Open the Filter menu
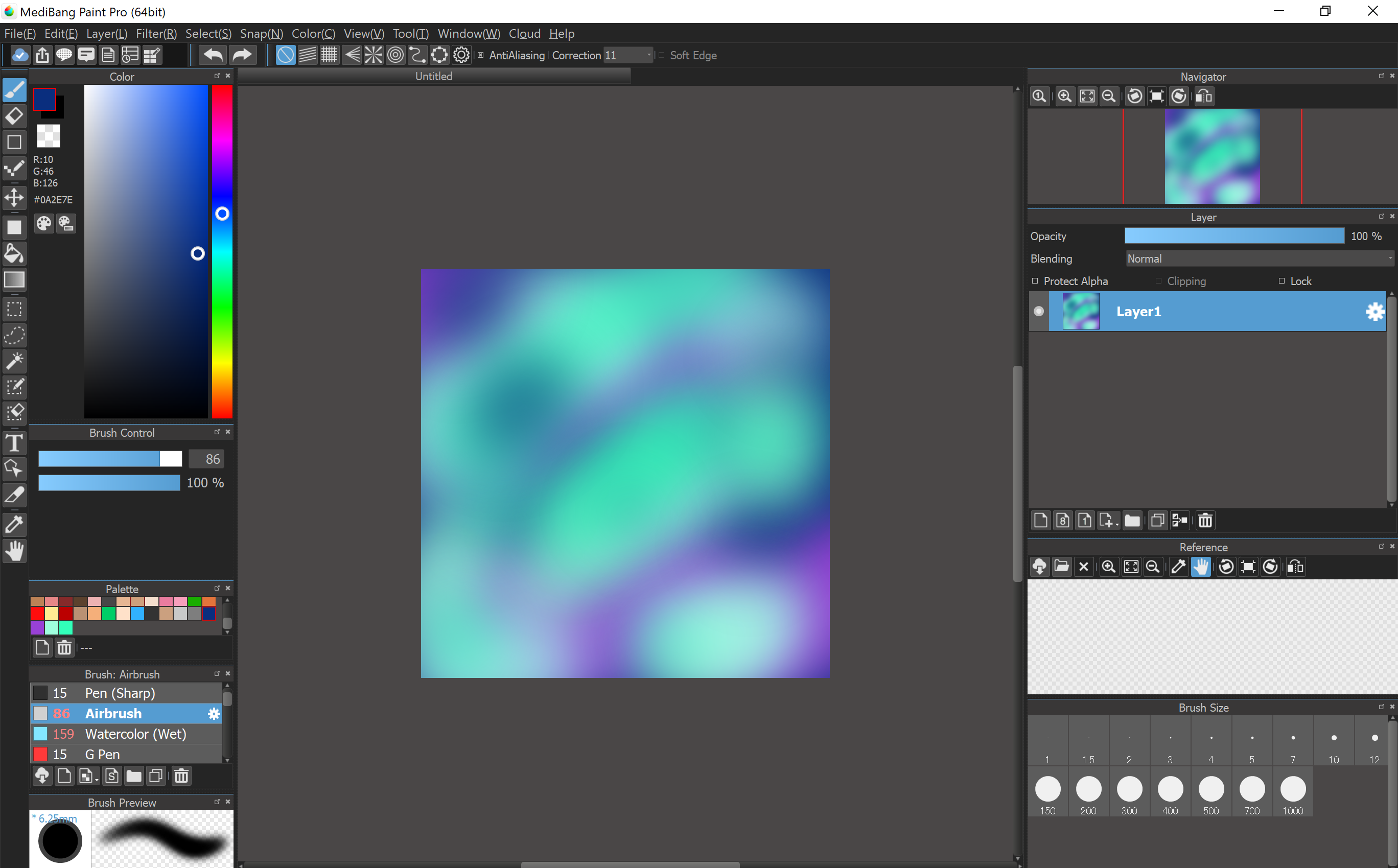 click(x=156, y=34)
